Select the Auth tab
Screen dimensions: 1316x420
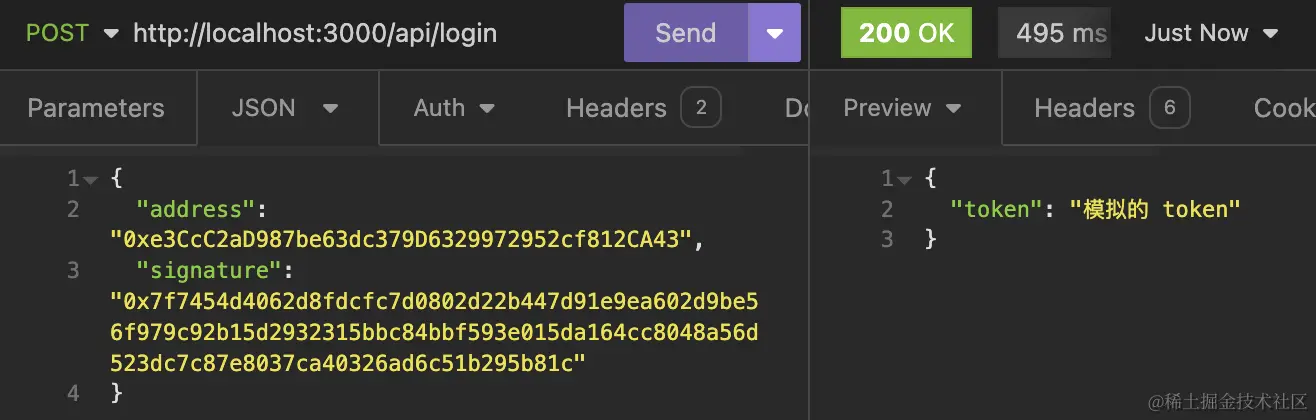pos(454,108)
